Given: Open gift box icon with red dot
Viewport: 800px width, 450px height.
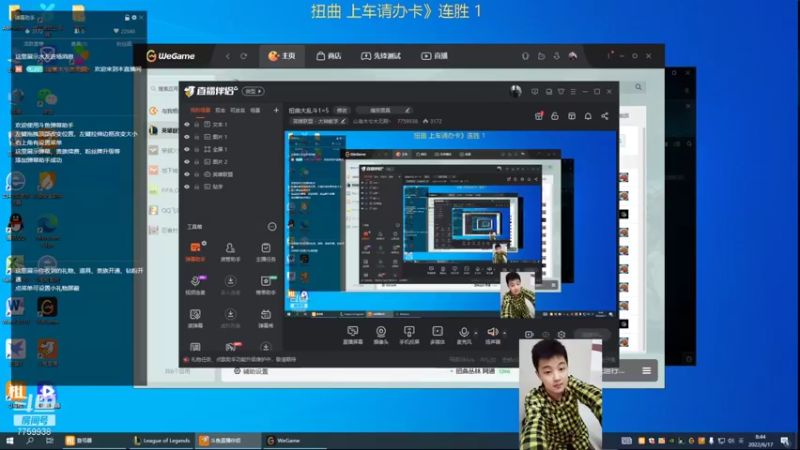Looking at the screenshot, I should click(539, 116).
